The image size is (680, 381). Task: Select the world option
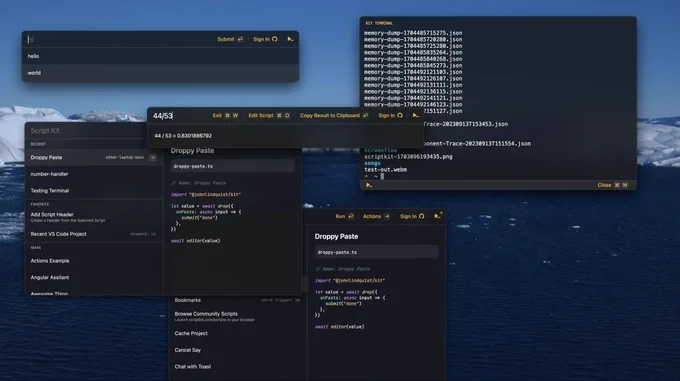(x=160, y=73)
